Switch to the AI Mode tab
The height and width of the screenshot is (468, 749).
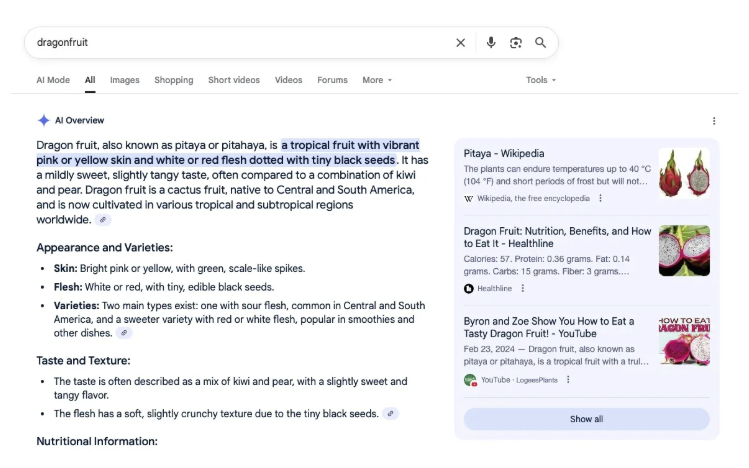coord(53,80)
